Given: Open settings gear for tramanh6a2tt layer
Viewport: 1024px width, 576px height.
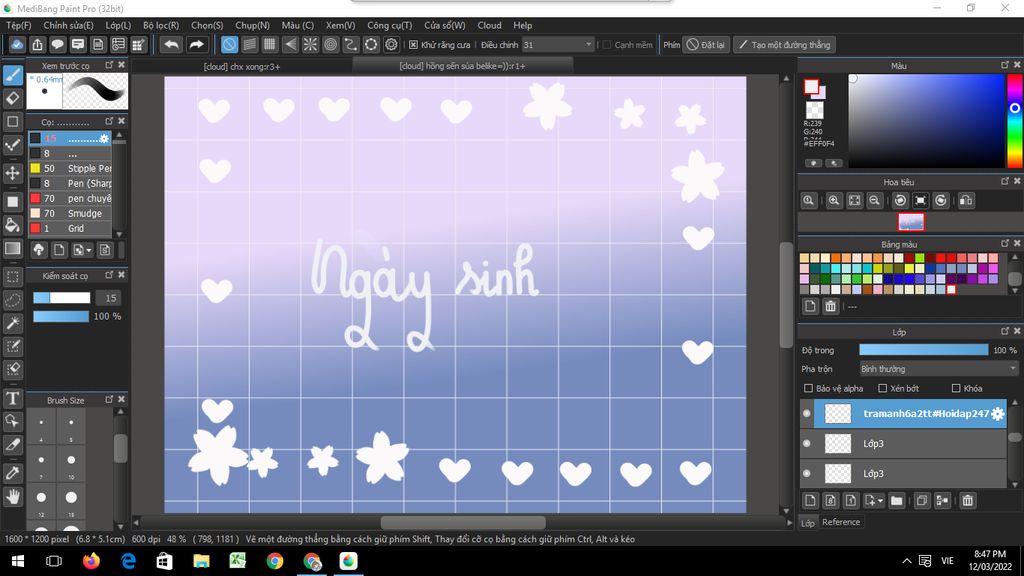Looking at the screenshot, I should pos(997,413).
